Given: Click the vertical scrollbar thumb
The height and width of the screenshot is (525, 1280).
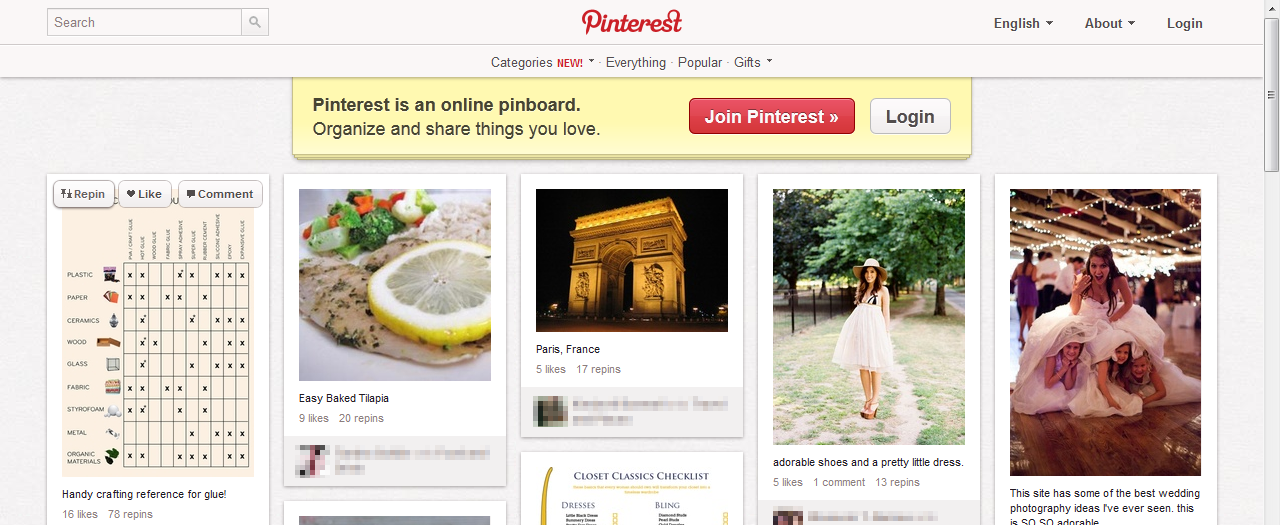Looking at the screenshot, I should 1272,93.
